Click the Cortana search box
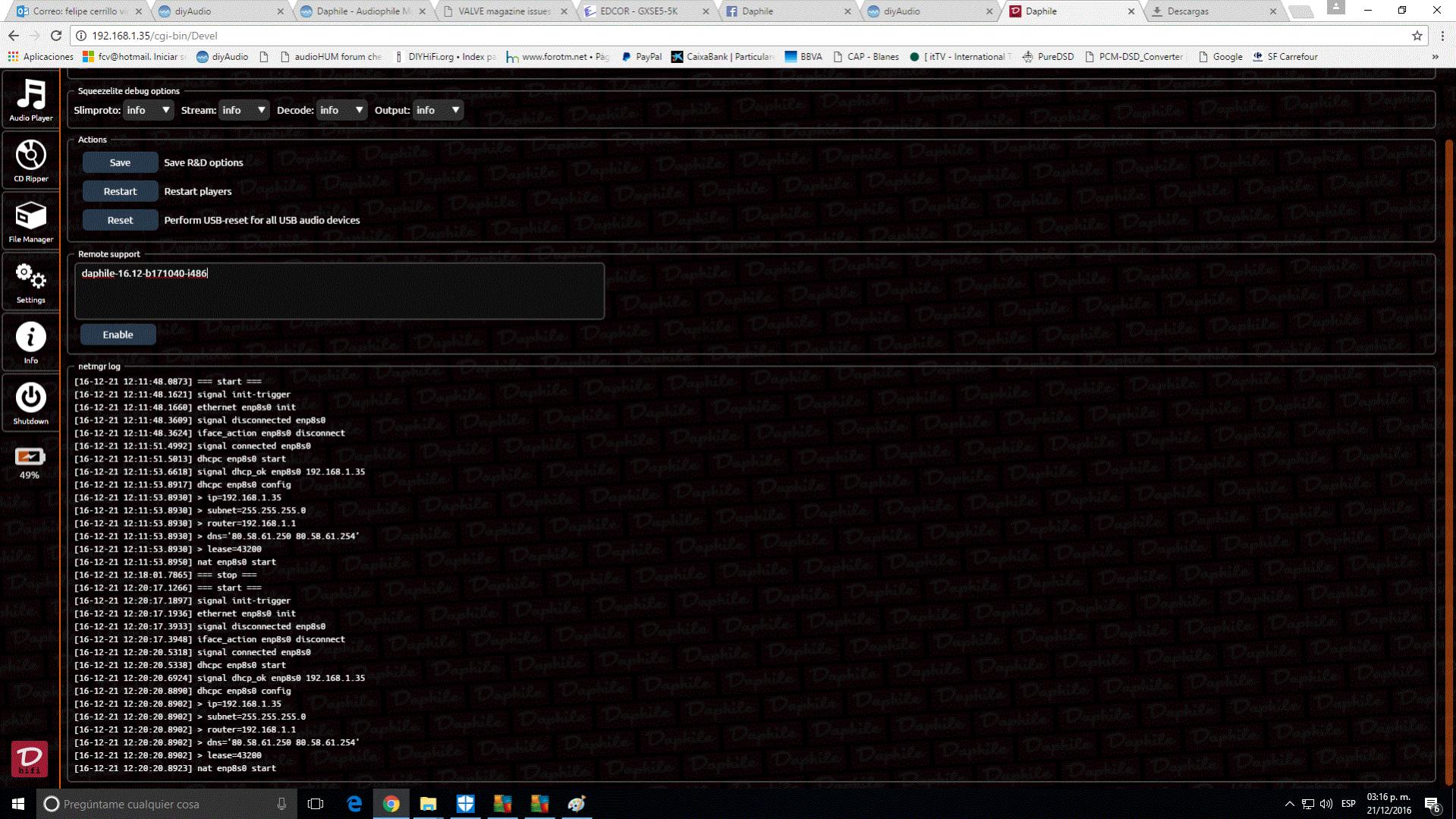 [167, 804]
